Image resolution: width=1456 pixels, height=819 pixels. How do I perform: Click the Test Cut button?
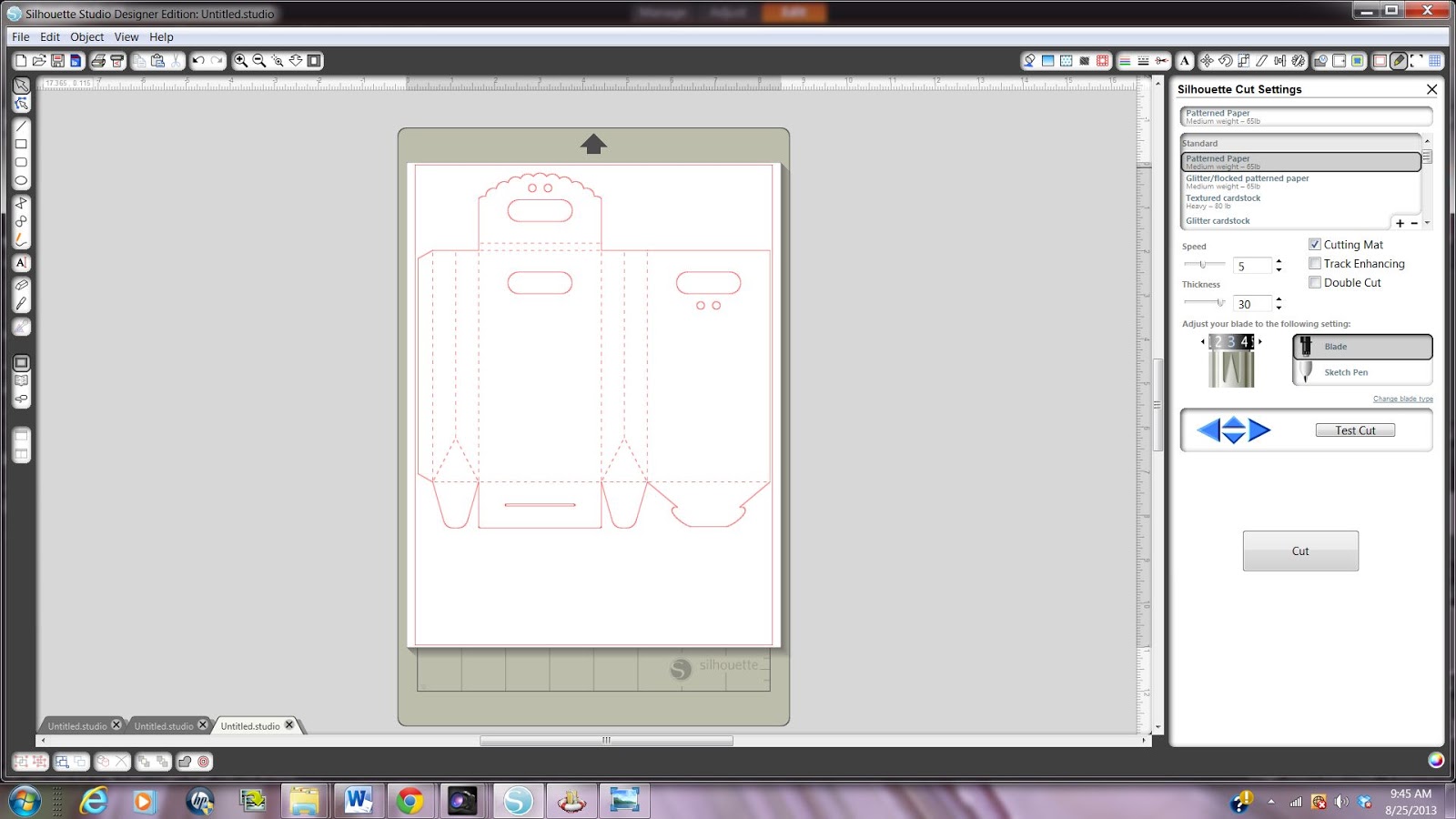[1355, 430]
